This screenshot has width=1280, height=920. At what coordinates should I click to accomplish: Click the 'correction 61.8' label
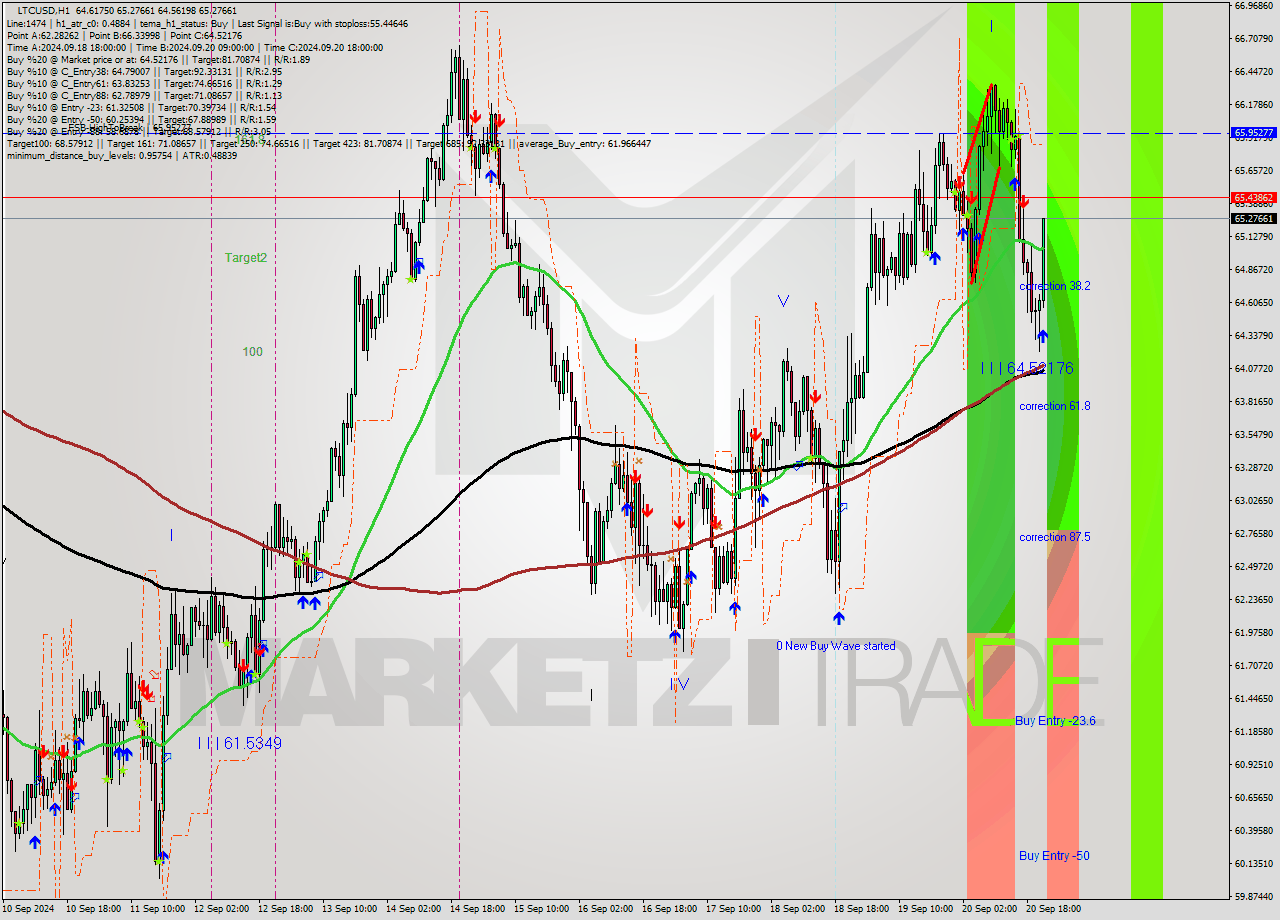(x=1054, y=406)
